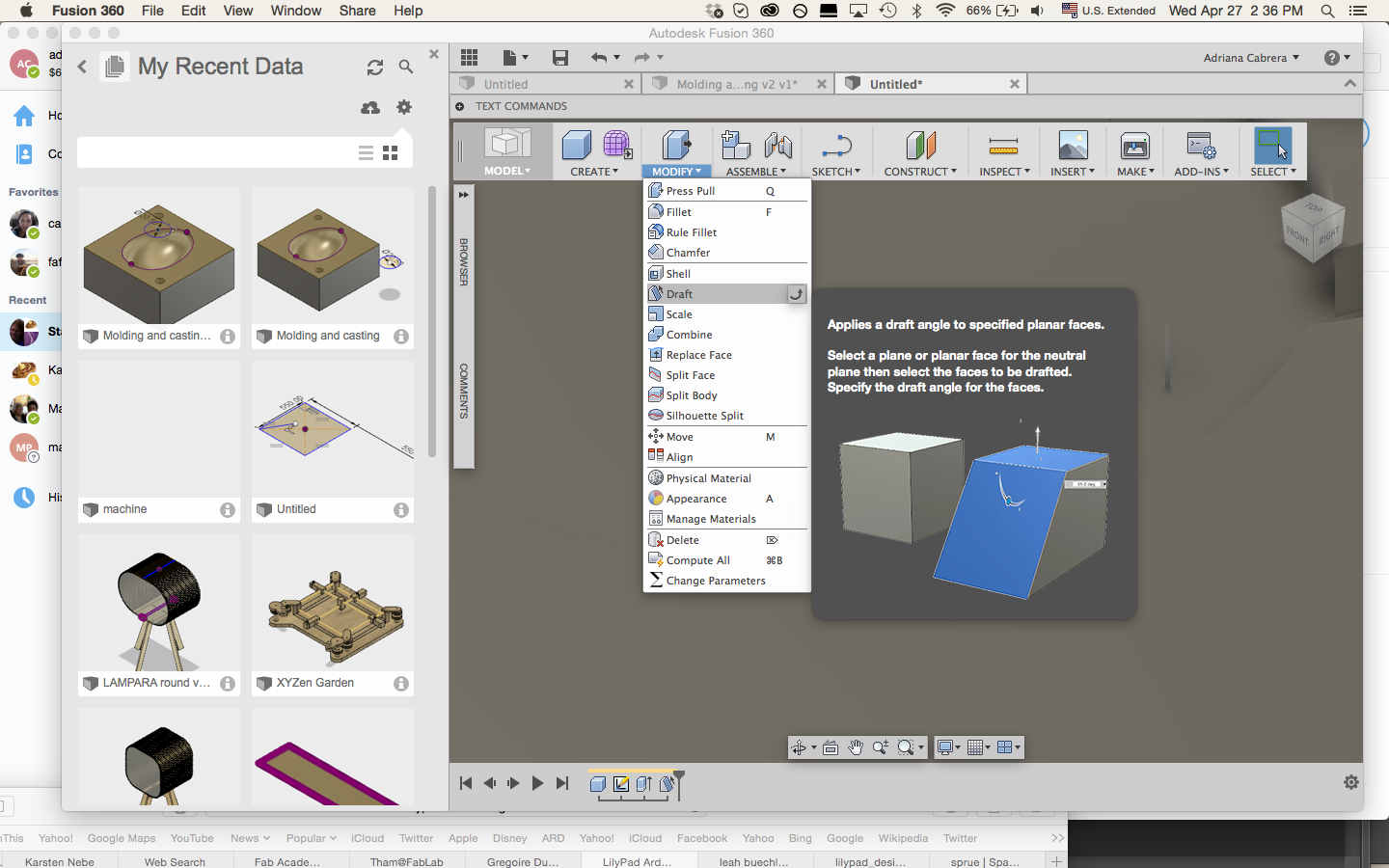Click the Undo arrow
Image resolution: width=1389 pixels, height=868 pixels.
599,57
